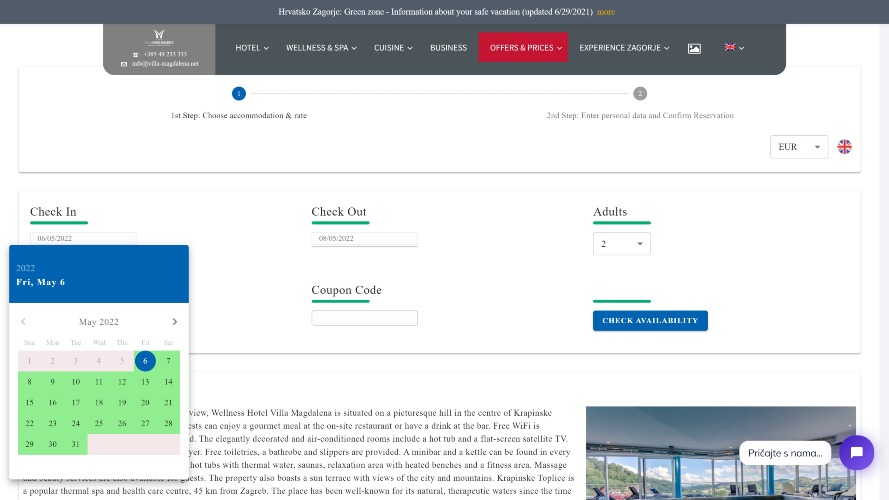Choose May 22 in the calendar

pyautogui.click(x=29, y=423)
